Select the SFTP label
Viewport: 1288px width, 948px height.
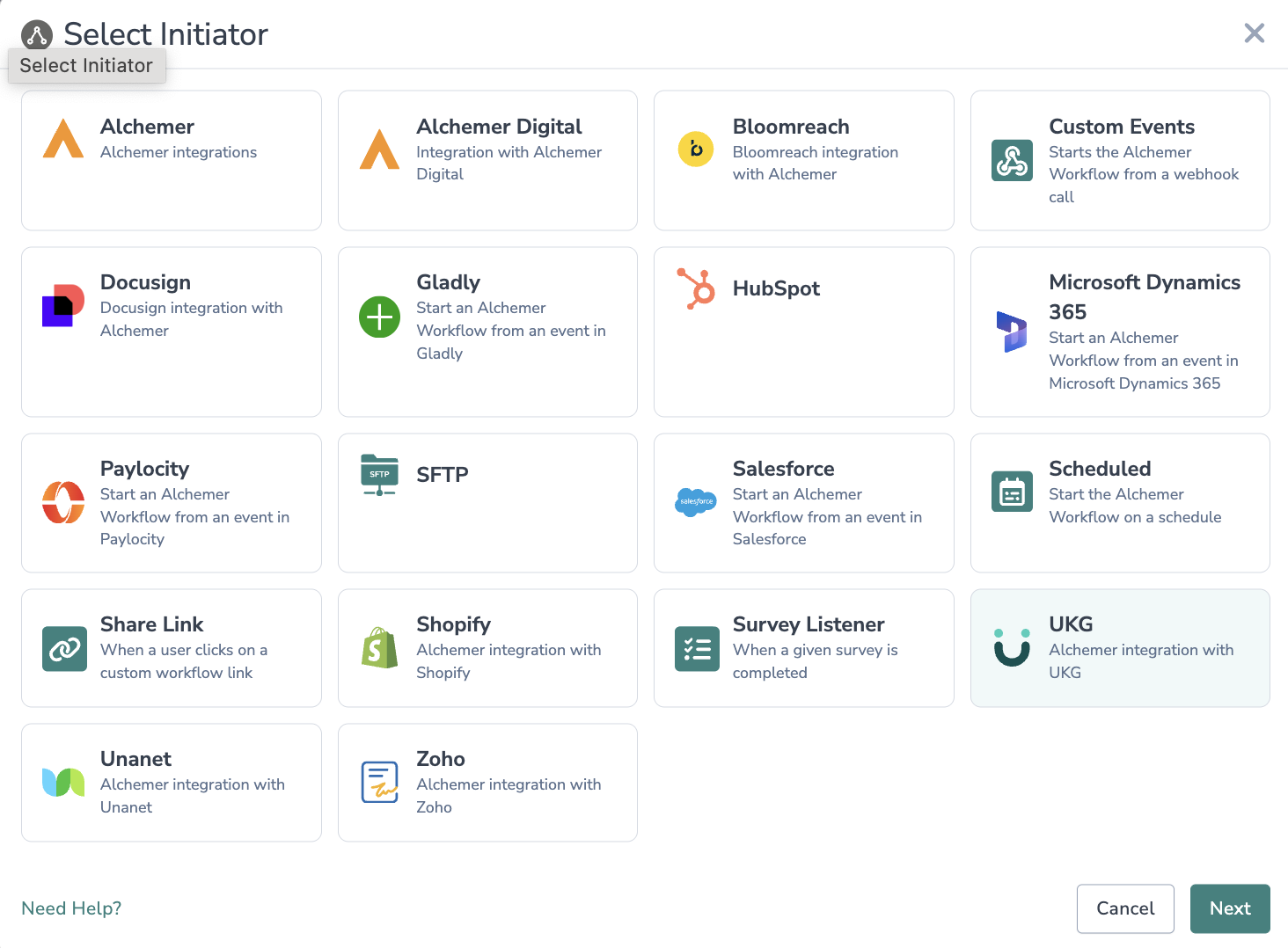coord(442,475)
